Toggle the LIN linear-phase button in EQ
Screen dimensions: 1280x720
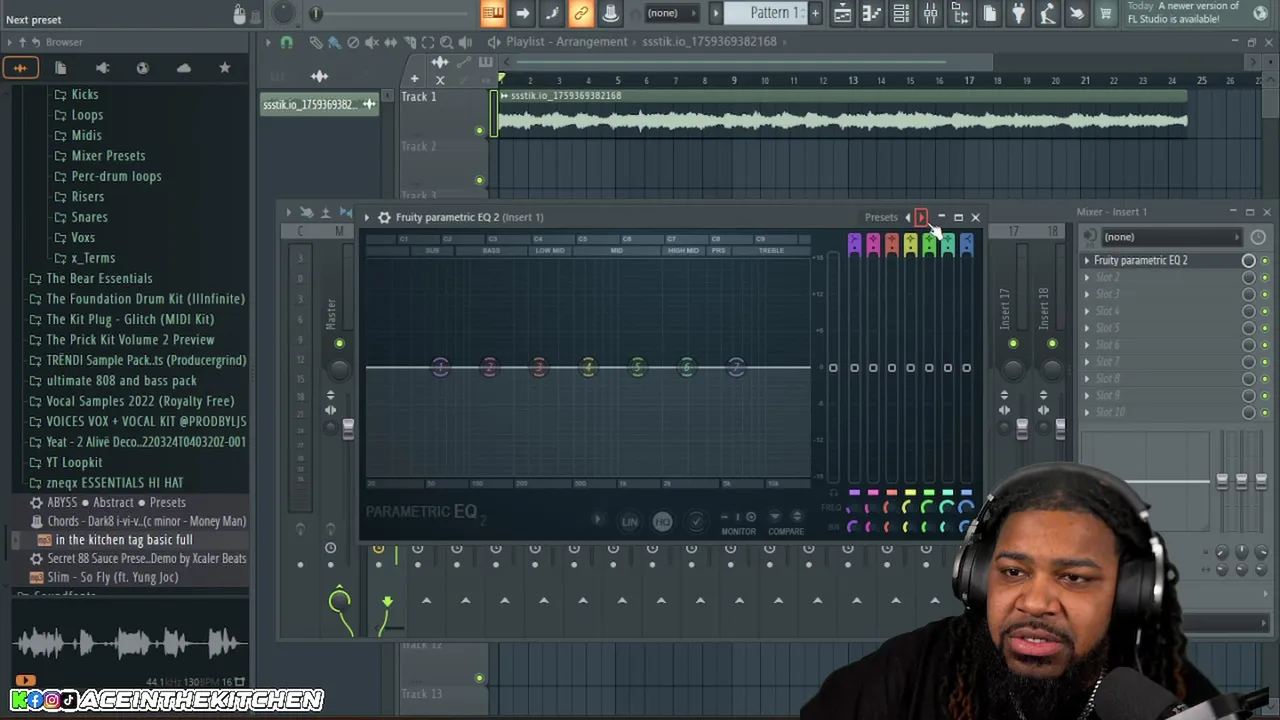pyautogui.click(x=629, y=521)
